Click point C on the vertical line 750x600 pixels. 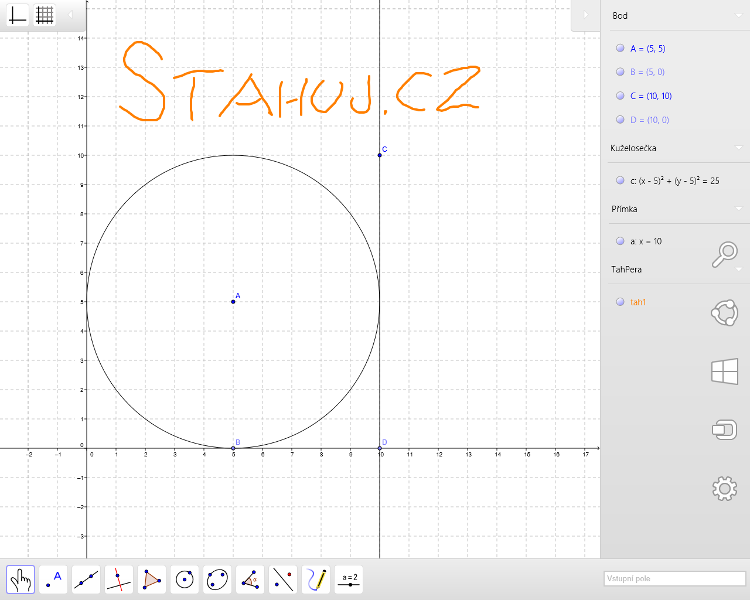point(380,155)
